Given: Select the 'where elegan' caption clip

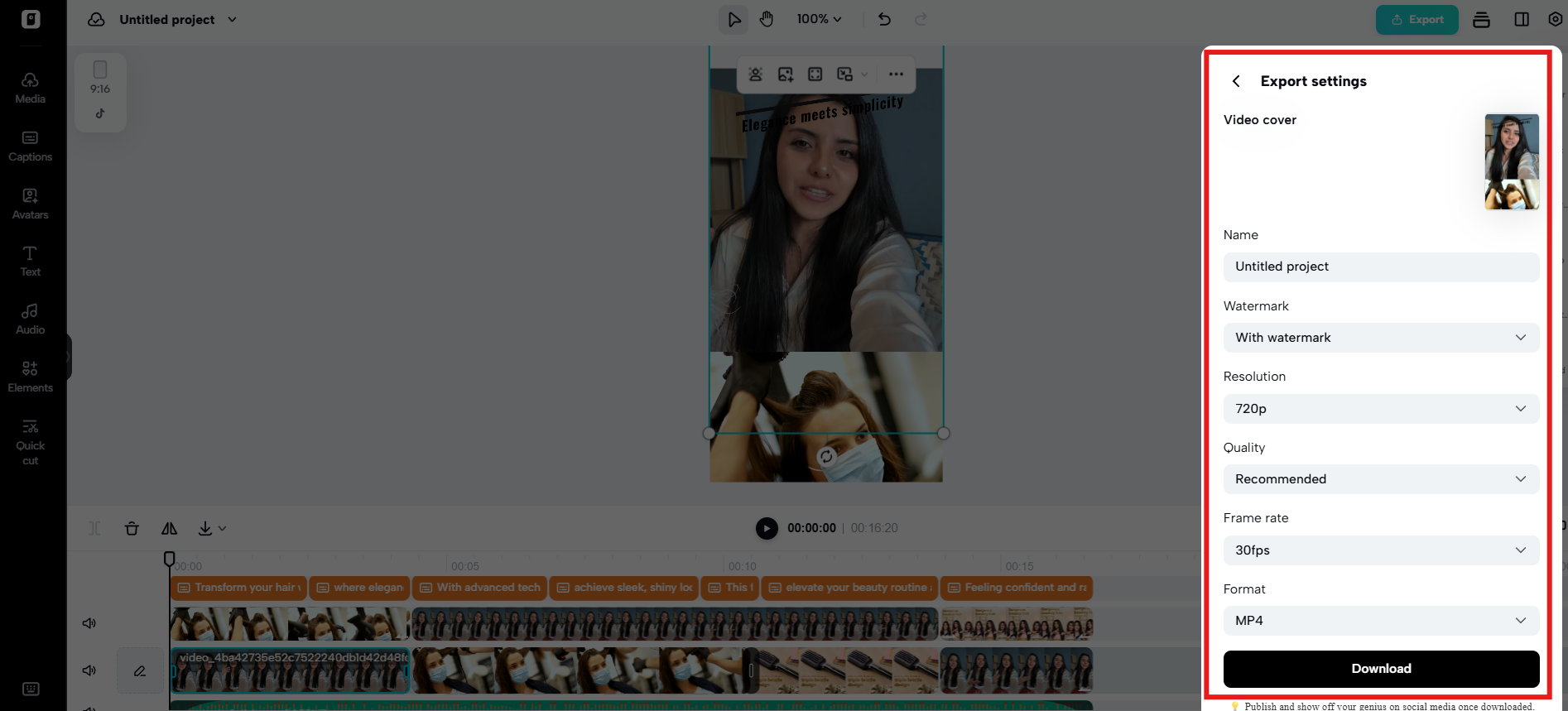Looking at the screenshot, I should 359,588.
